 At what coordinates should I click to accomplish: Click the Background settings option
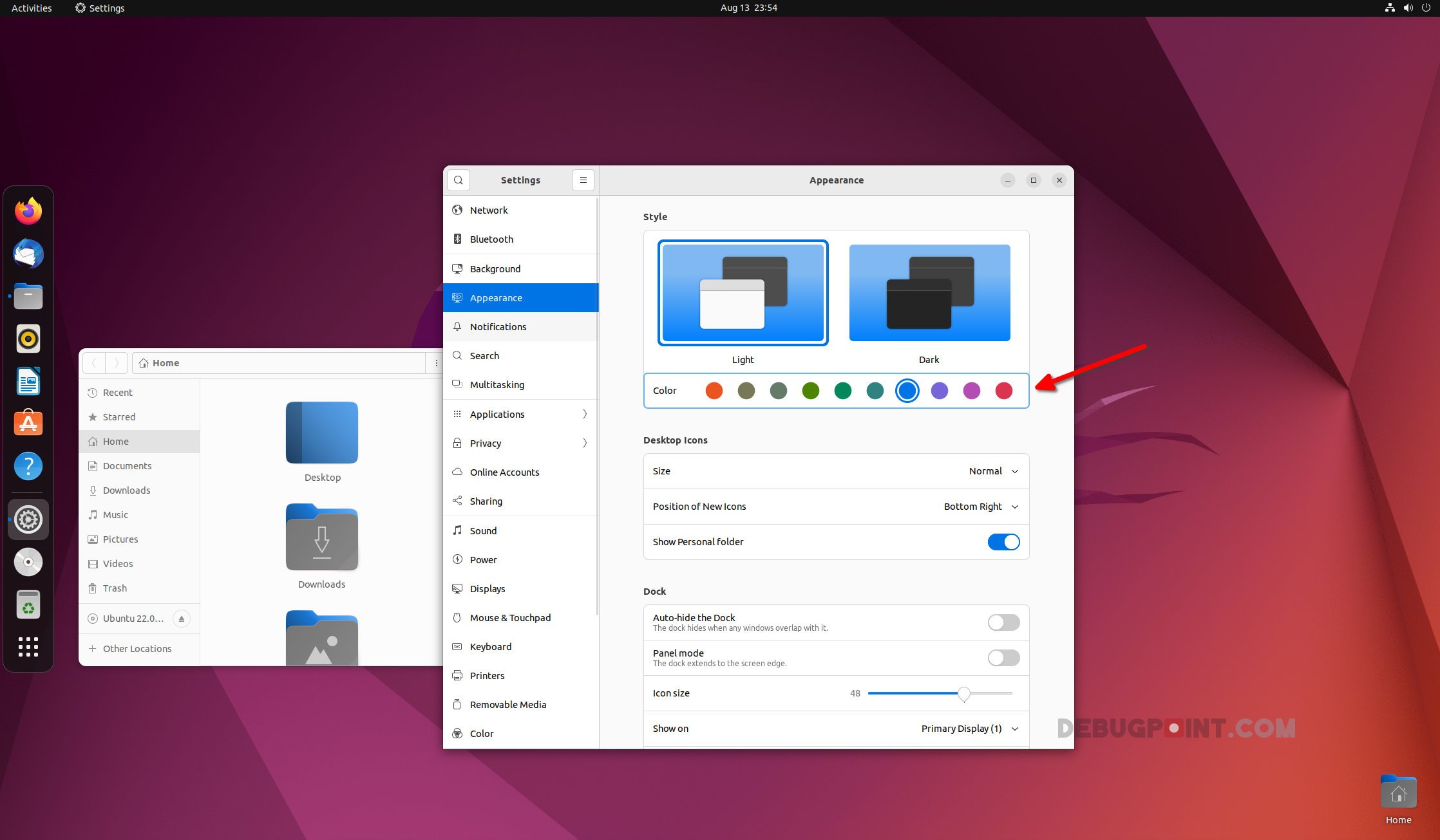coord(496,268)
